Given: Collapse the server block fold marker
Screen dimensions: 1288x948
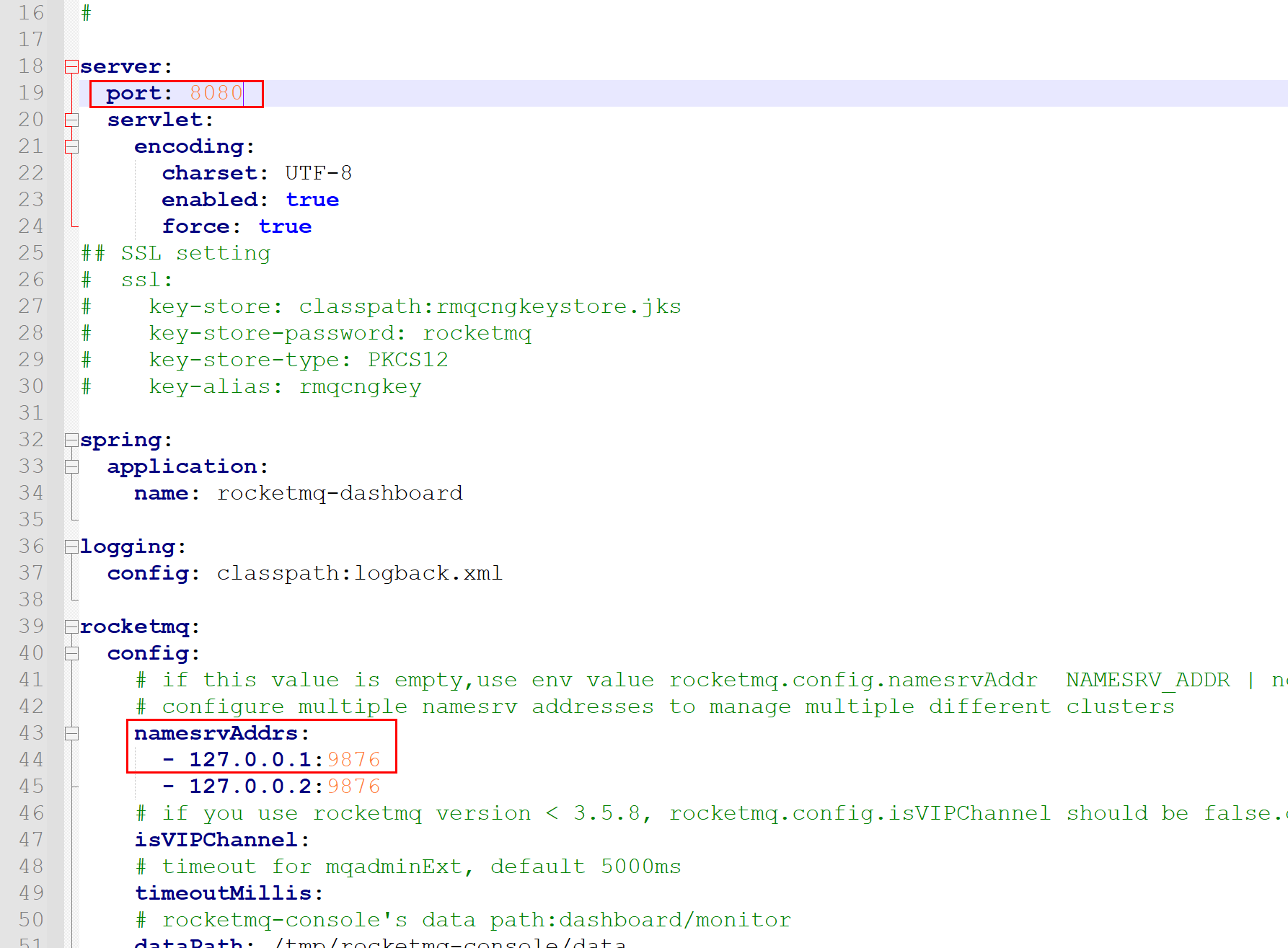Looking at the screenshot, I should pos(71,66).
